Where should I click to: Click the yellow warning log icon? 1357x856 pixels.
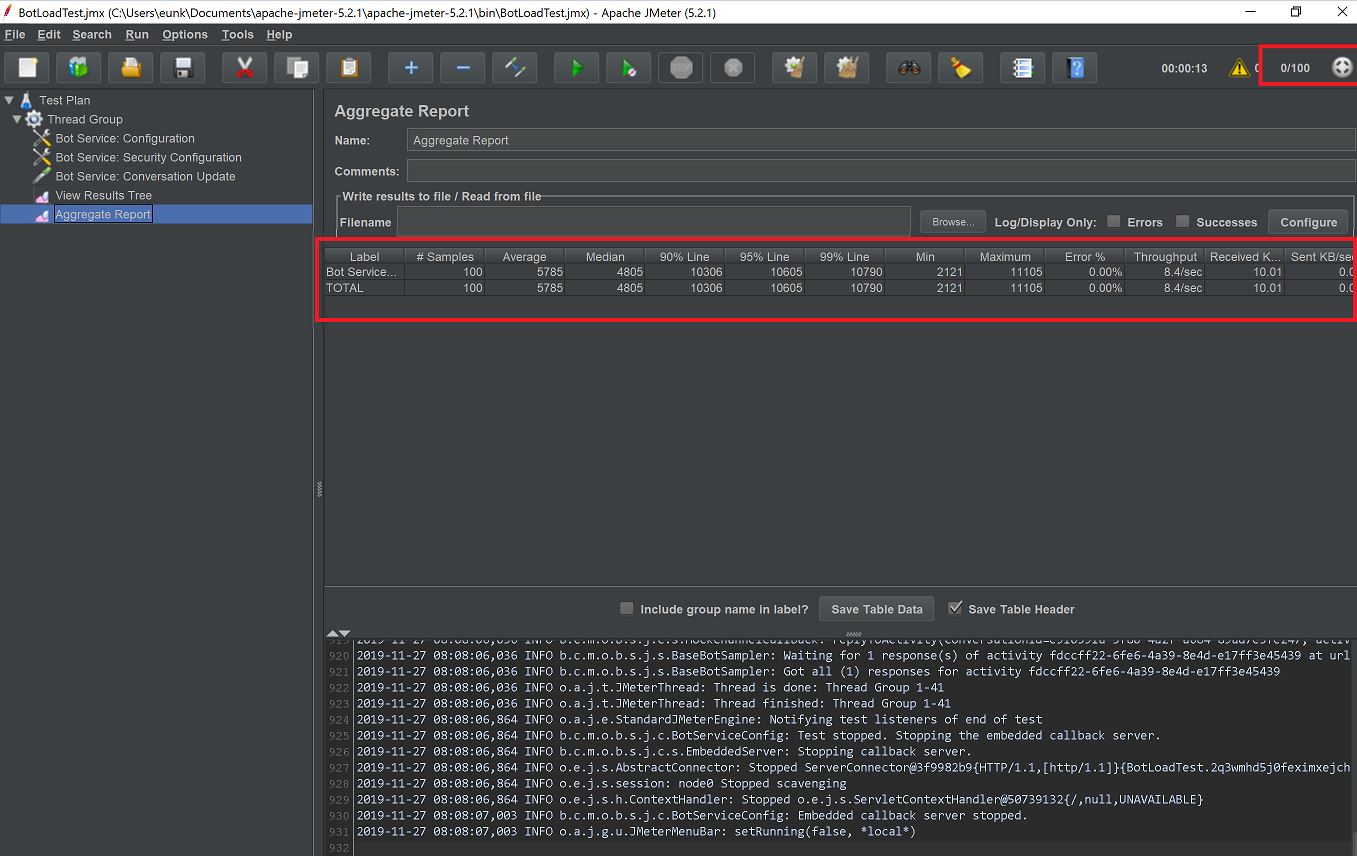[x=1239, y=68]
